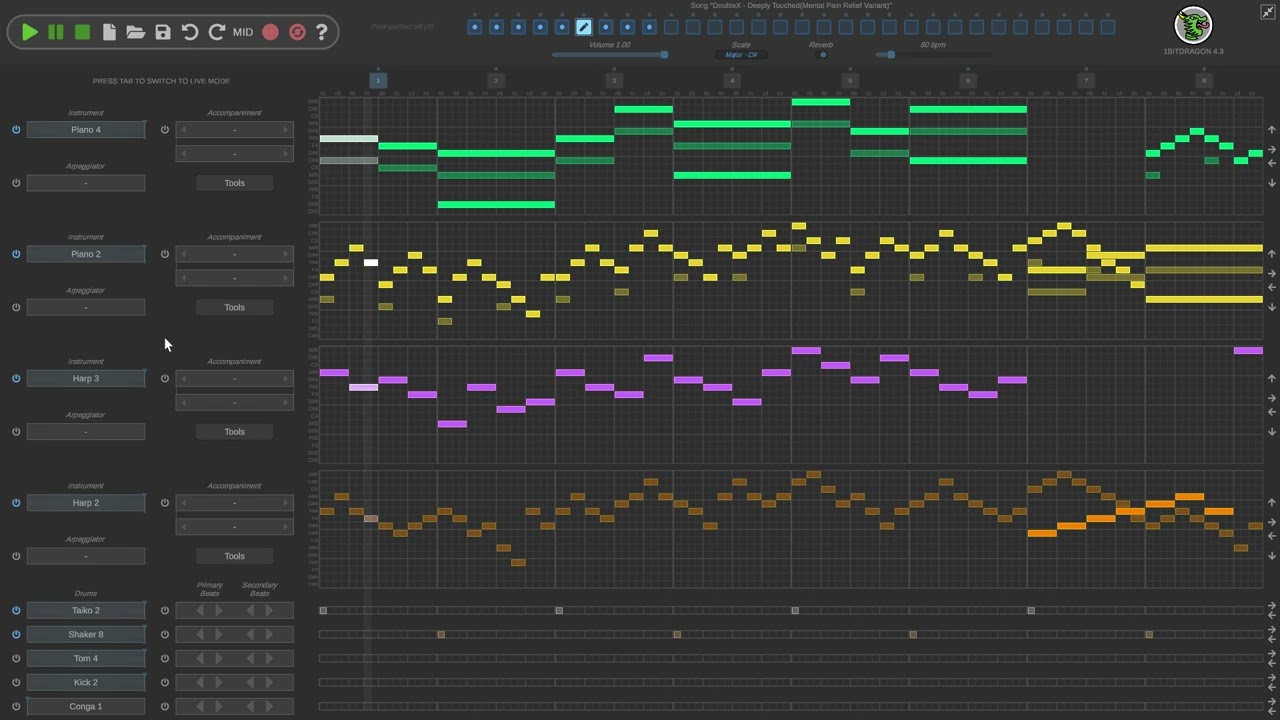Toggle Harp 2 instrument power
This screenshot has width=1280, height=720.
tap(16, 502)
